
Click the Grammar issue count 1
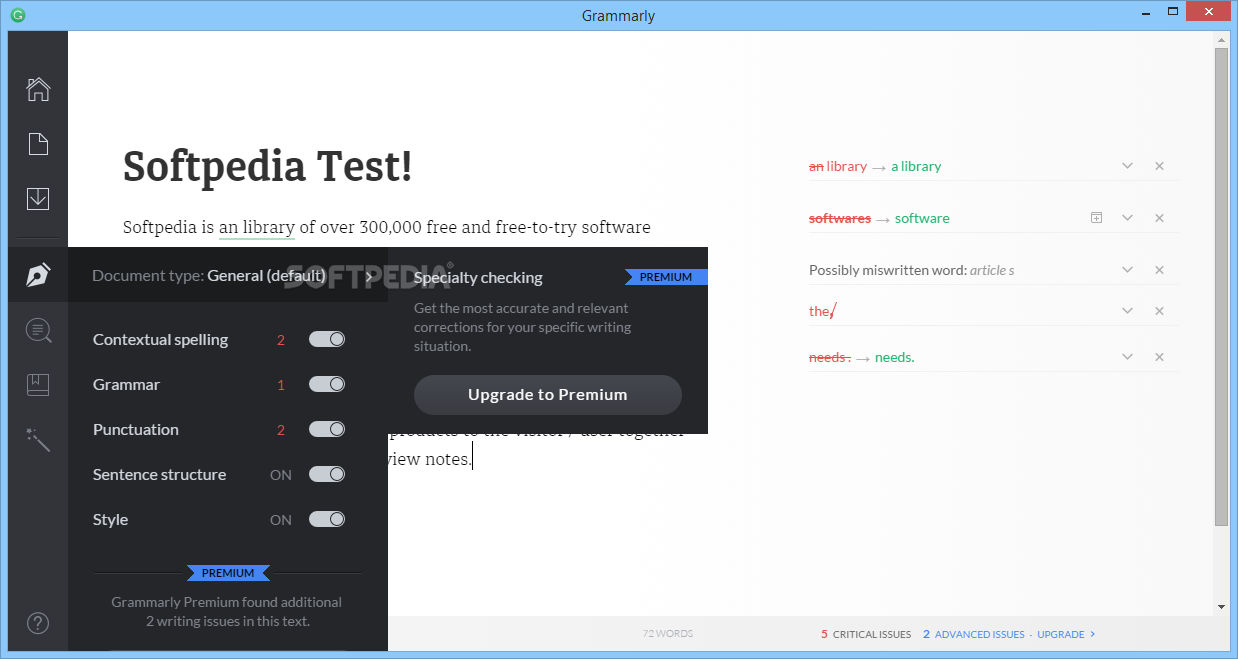[x=281, y=385]
